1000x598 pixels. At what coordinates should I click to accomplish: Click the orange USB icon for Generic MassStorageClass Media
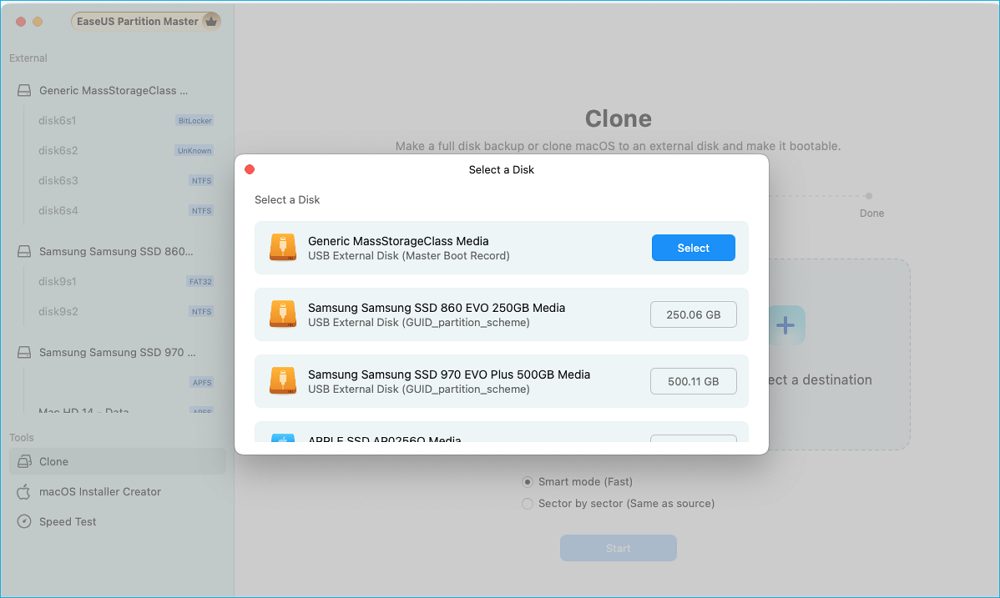click(283, 247)
